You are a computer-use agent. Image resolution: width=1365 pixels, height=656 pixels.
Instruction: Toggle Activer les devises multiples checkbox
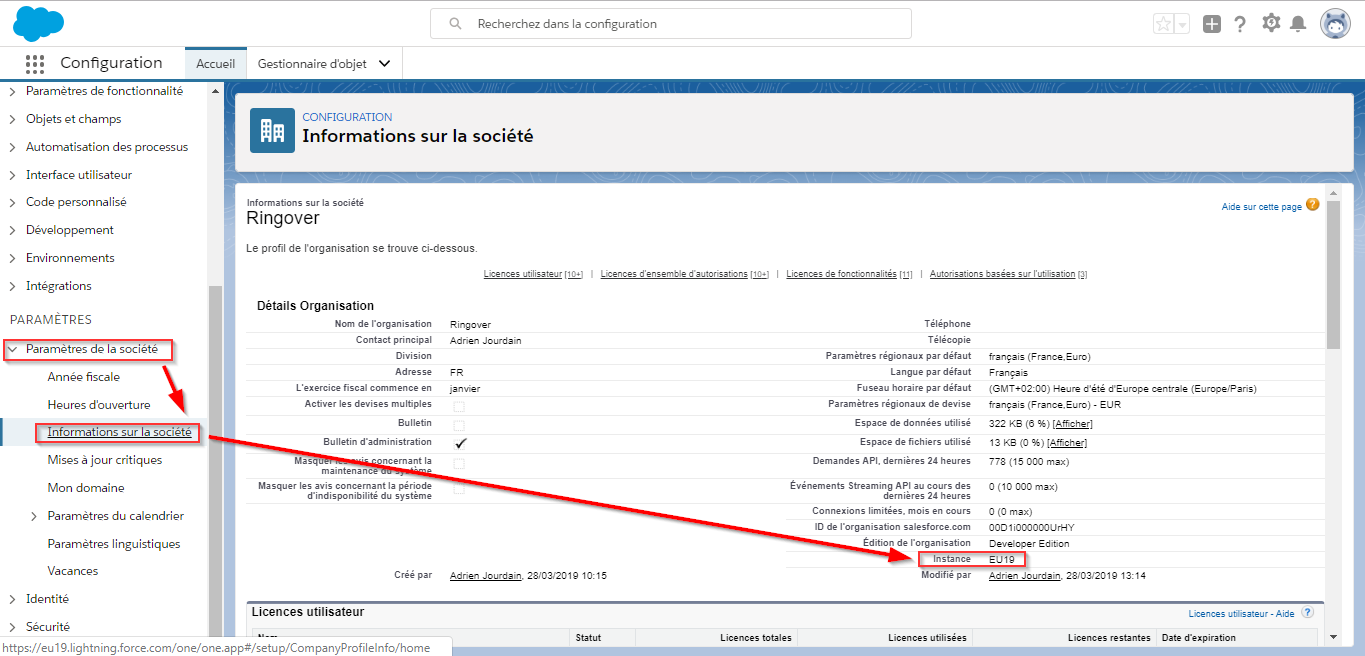(459, 405)
